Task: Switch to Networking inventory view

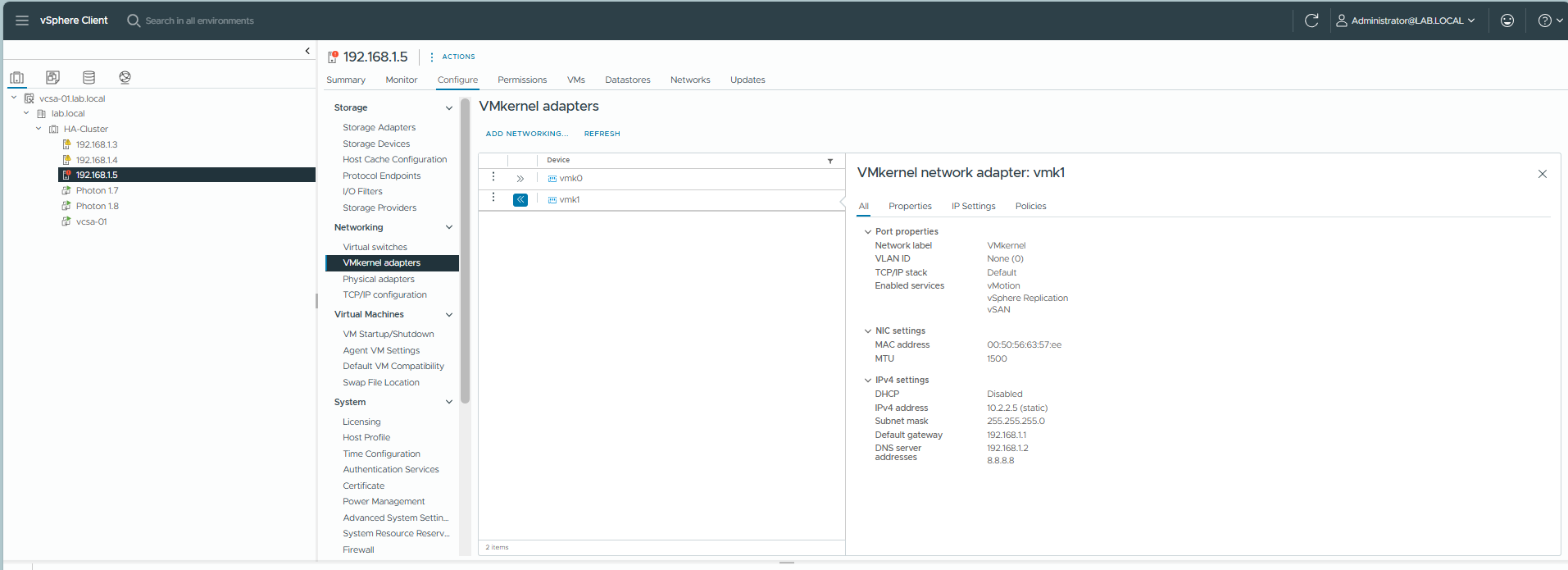Action: click(125, 77)
